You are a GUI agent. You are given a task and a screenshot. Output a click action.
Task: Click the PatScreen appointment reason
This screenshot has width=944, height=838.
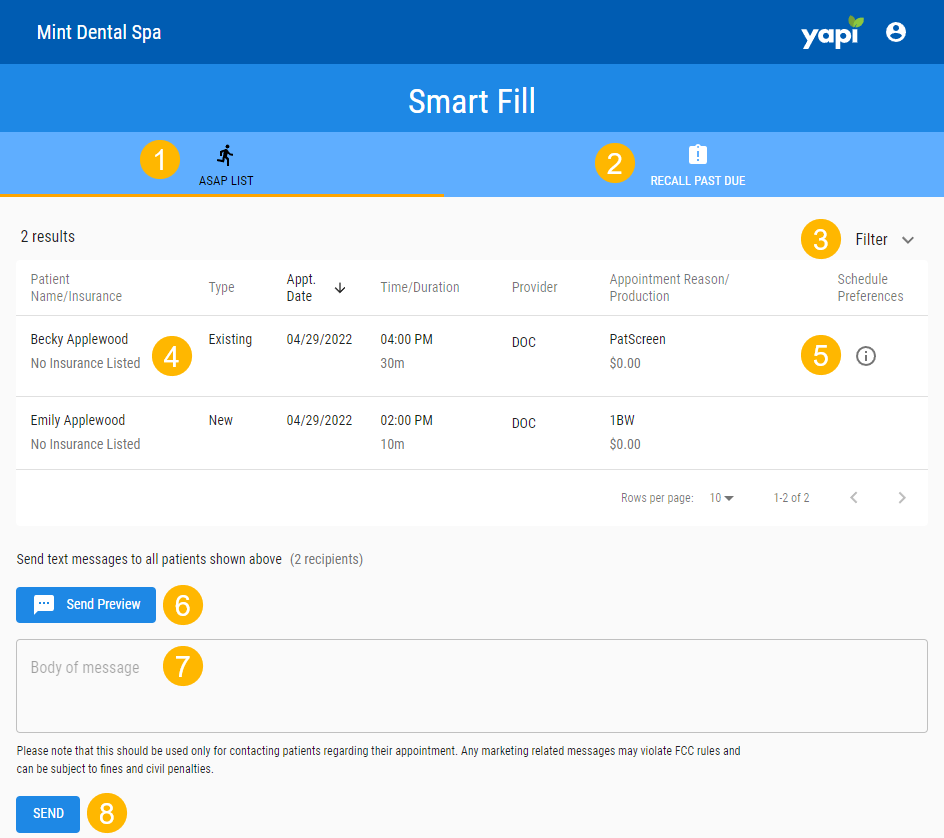[x=637, y=339]
